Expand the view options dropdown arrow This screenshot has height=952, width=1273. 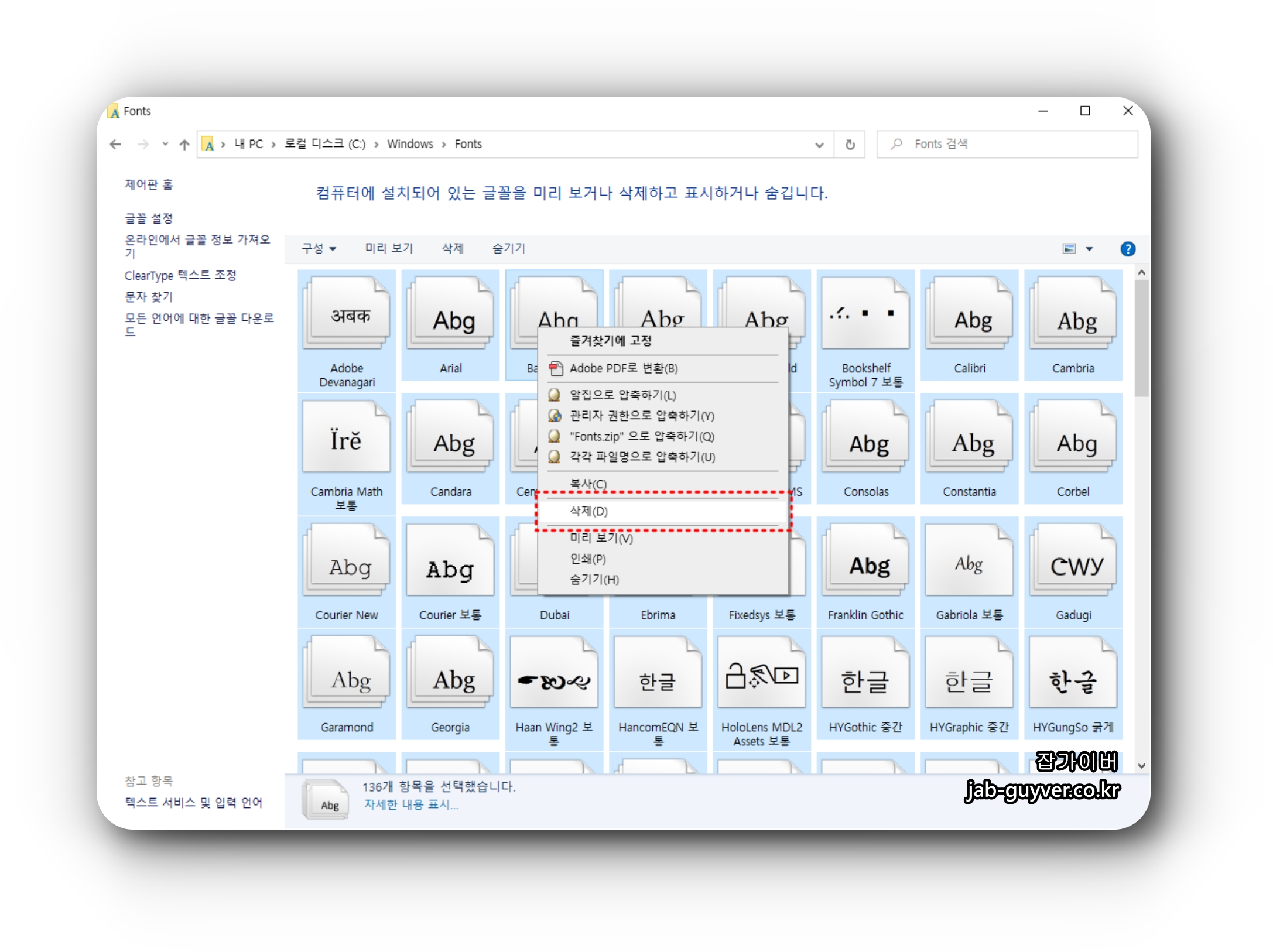tap(1089, 249)
